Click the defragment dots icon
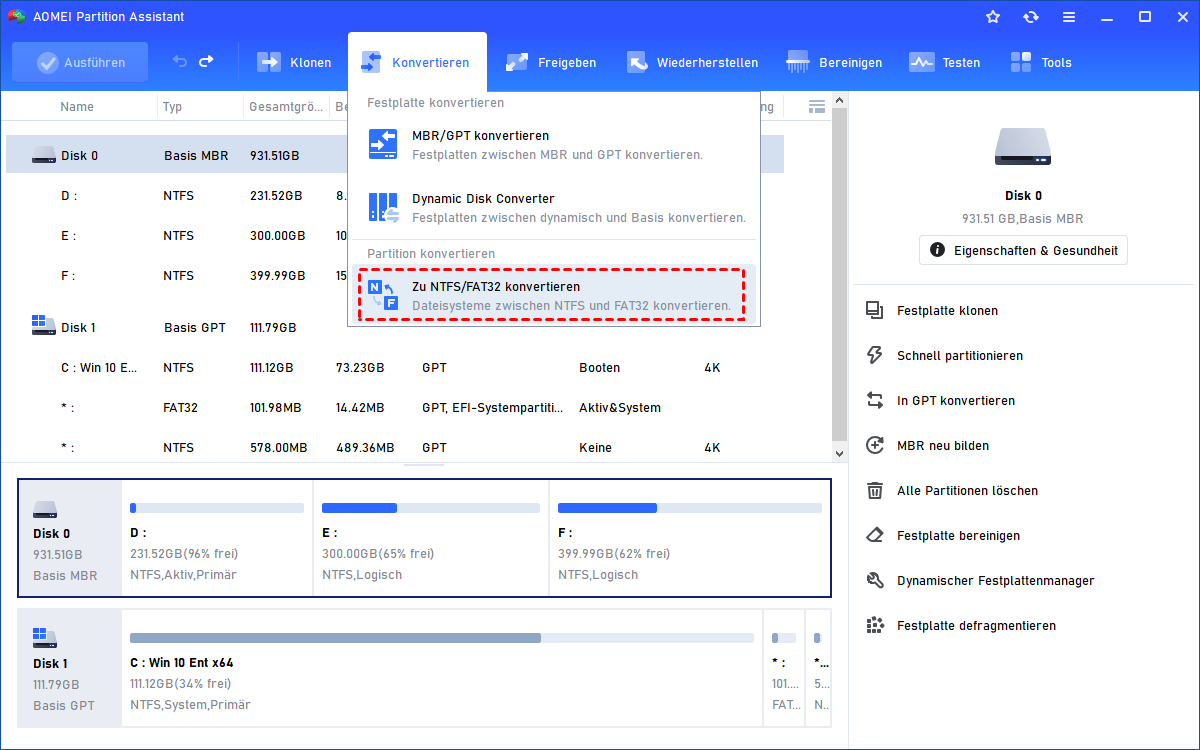This screenshot has width=1200, height=750. [x=875, y=626]
